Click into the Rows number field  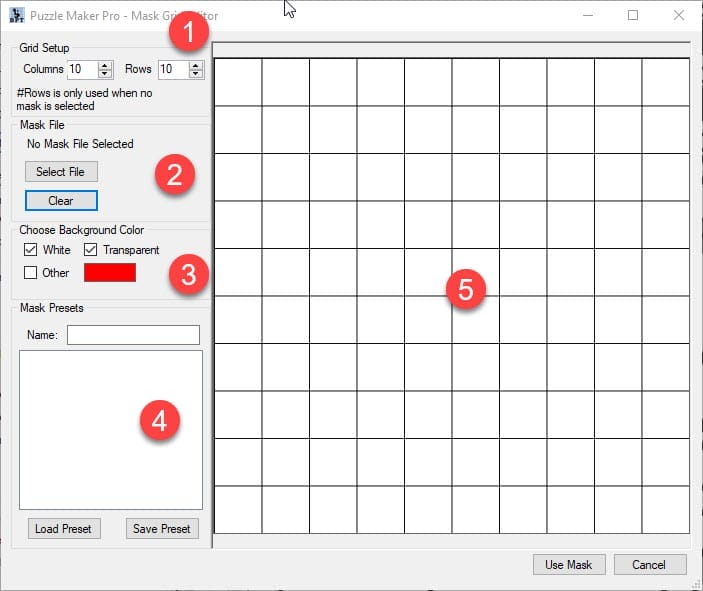pyautogui.click(x=172, y=70)
